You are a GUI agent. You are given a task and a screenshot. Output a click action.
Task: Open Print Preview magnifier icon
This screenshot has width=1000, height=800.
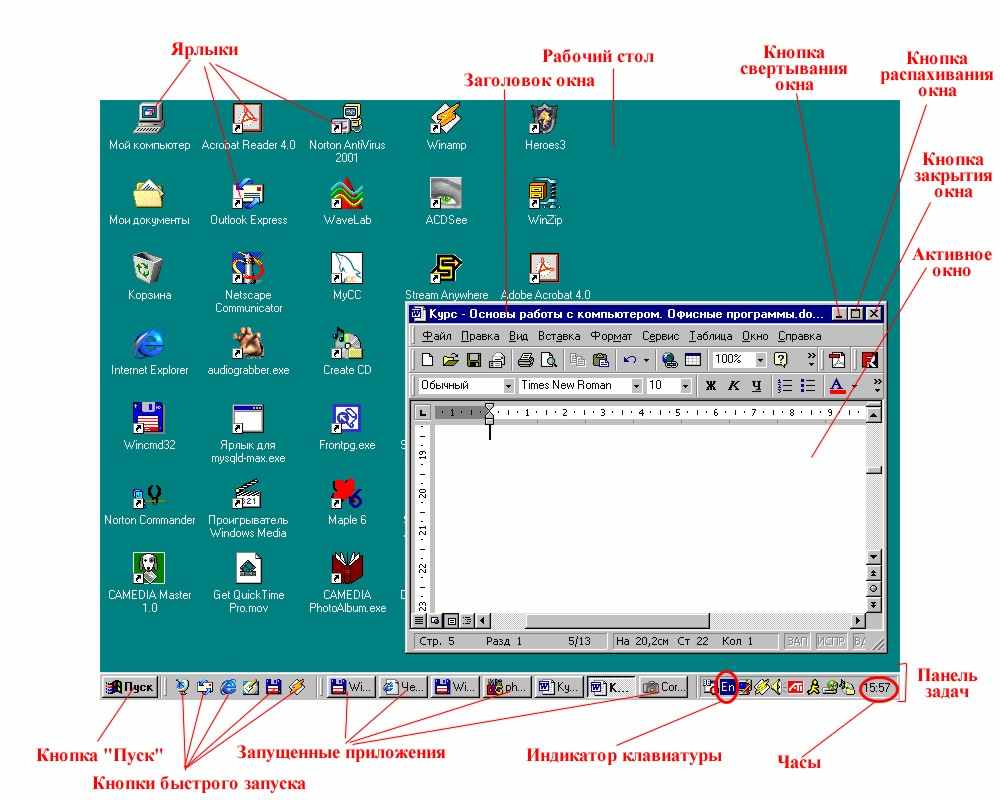click(548, 360)
